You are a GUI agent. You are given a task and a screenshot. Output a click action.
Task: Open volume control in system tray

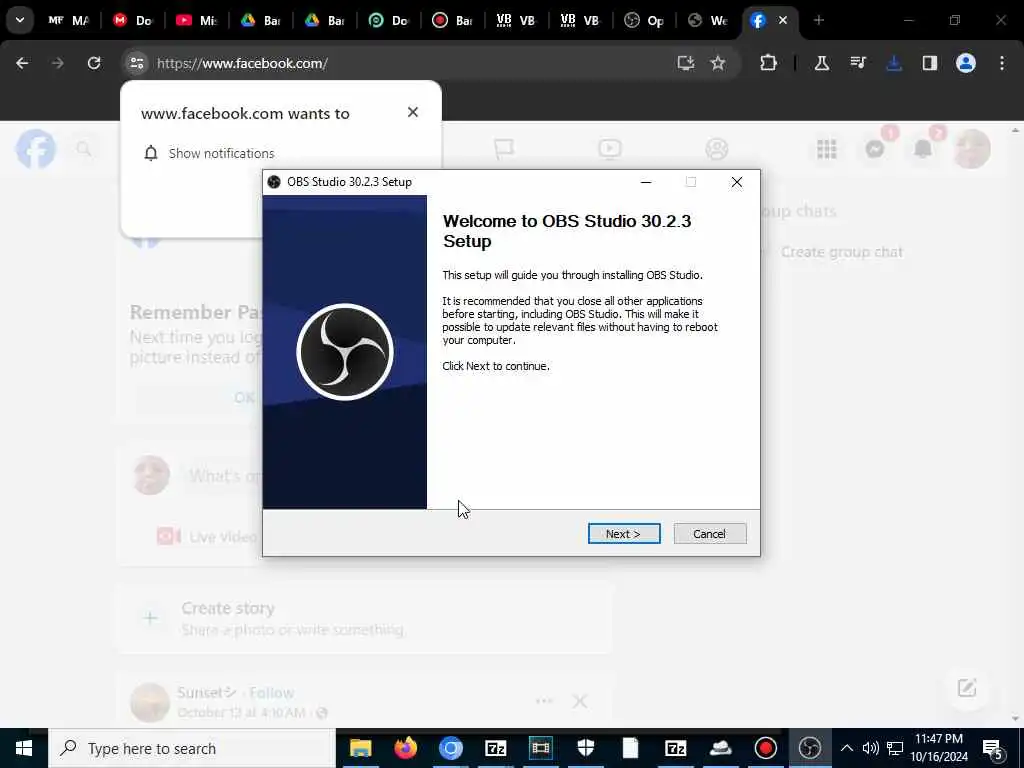(x=870, y=748)
